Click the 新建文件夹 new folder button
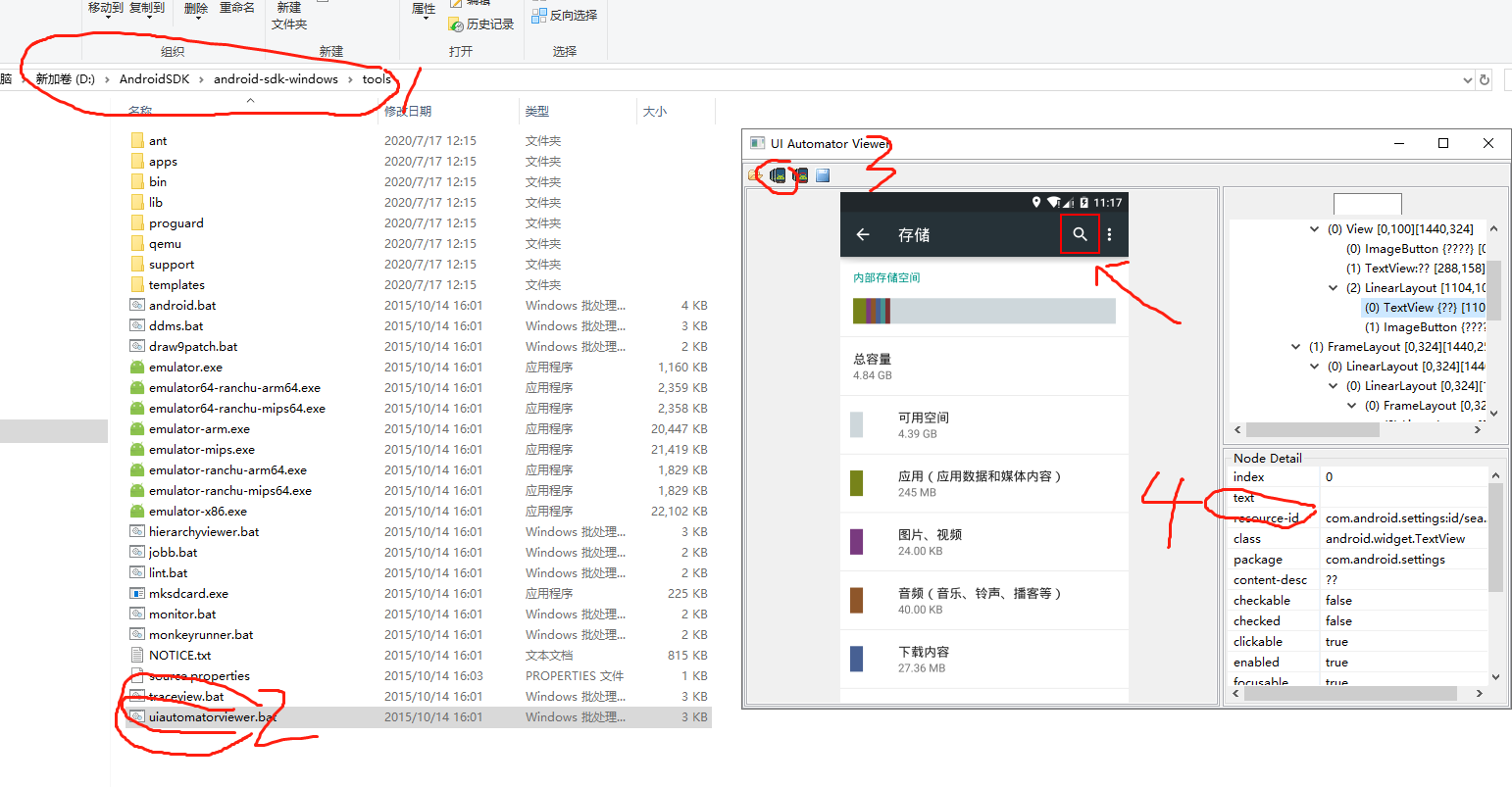This screenshot has height=787, width=1512. coord(289,16)
